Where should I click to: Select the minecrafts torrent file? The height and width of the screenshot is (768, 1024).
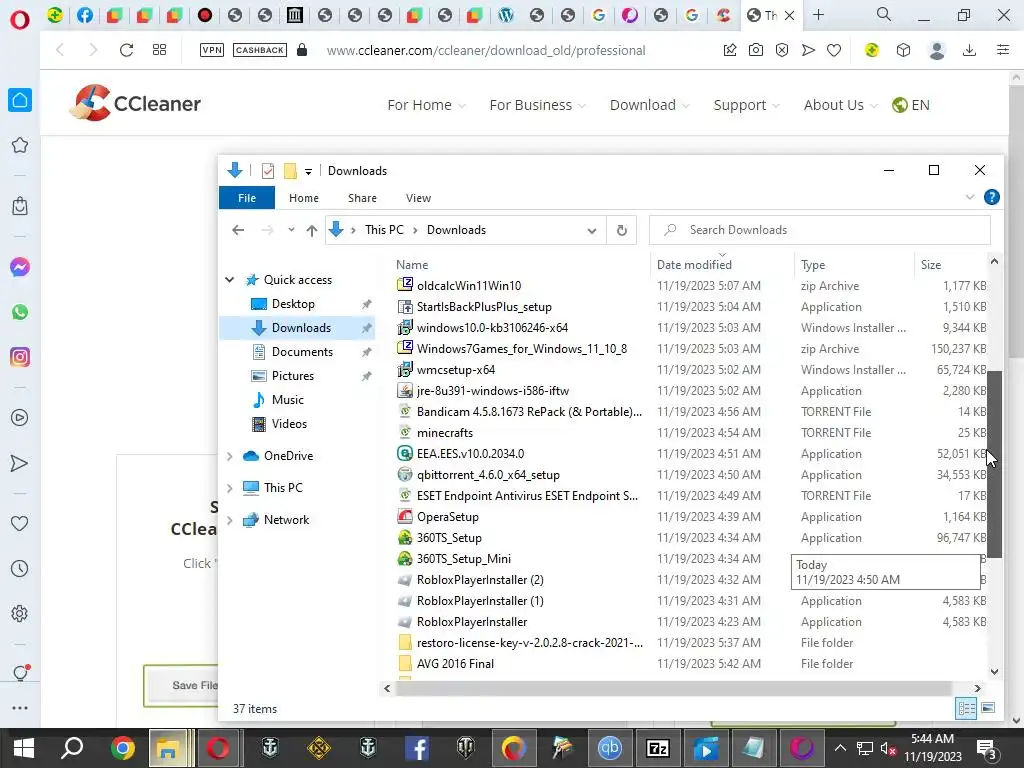coord(445,433)
